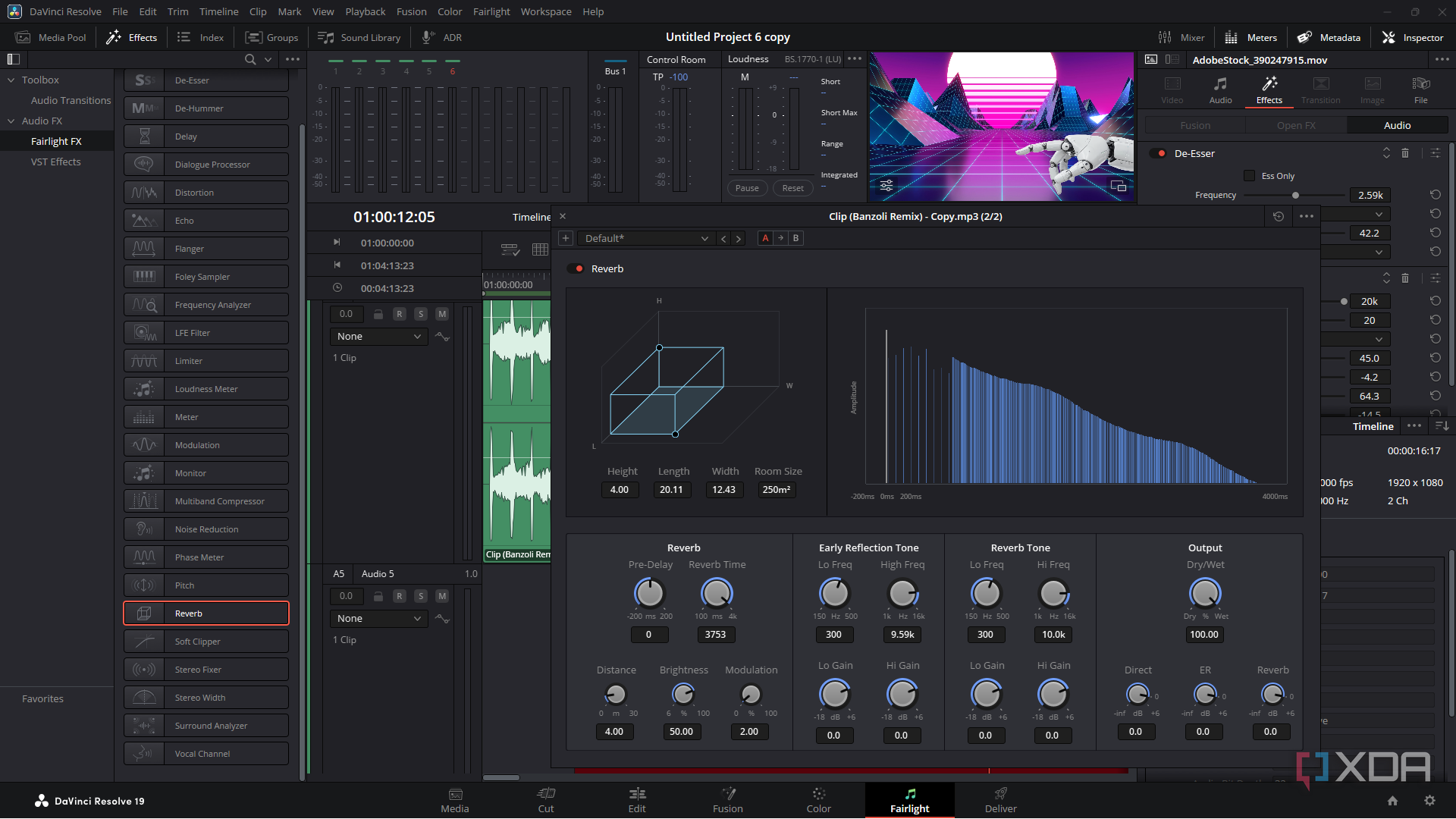
Task: Collapse the Toolbox tree section
Action: (x=11, y=80)
